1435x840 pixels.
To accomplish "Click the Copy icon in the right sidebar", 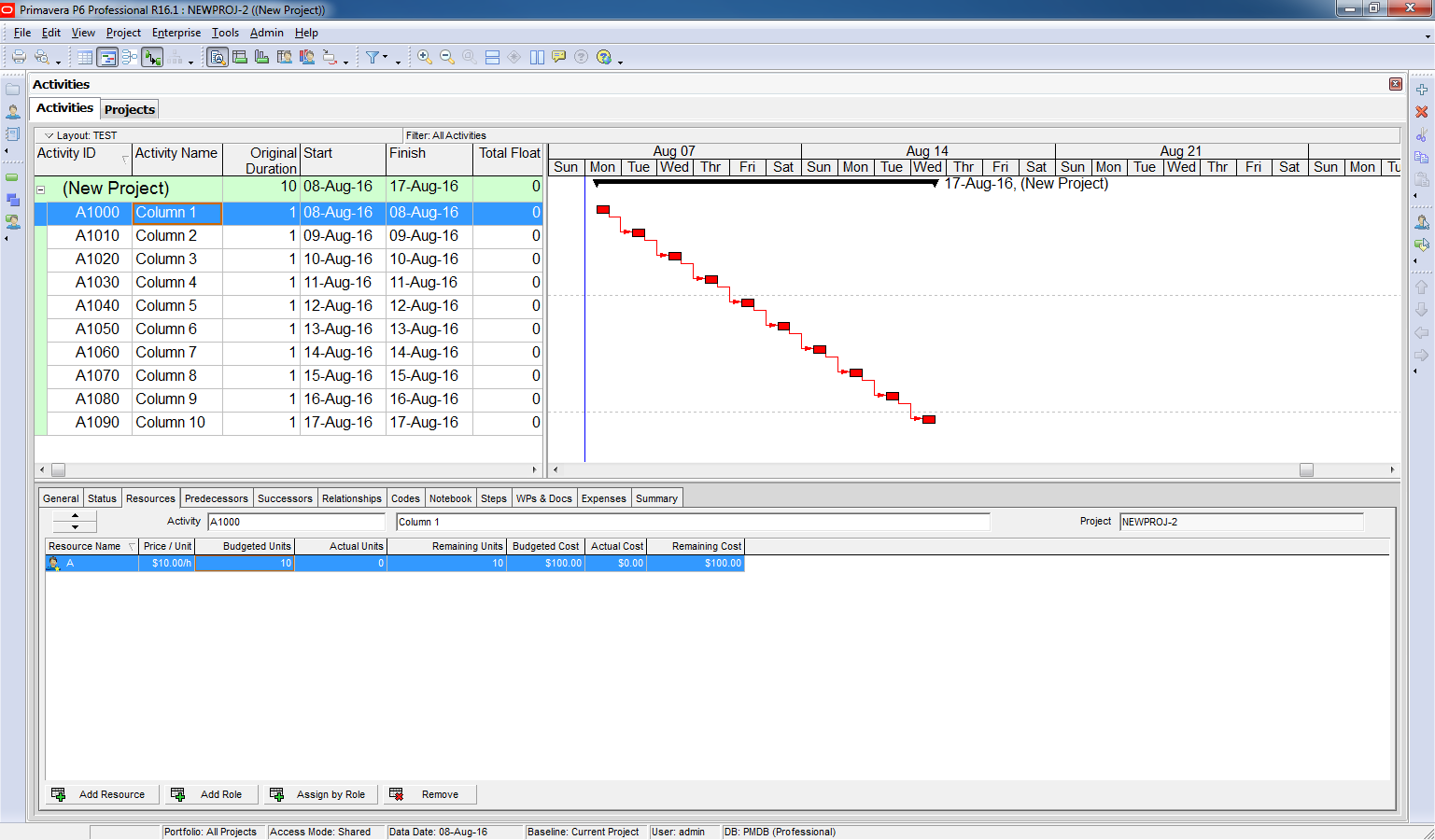I will coord(1421,157).
